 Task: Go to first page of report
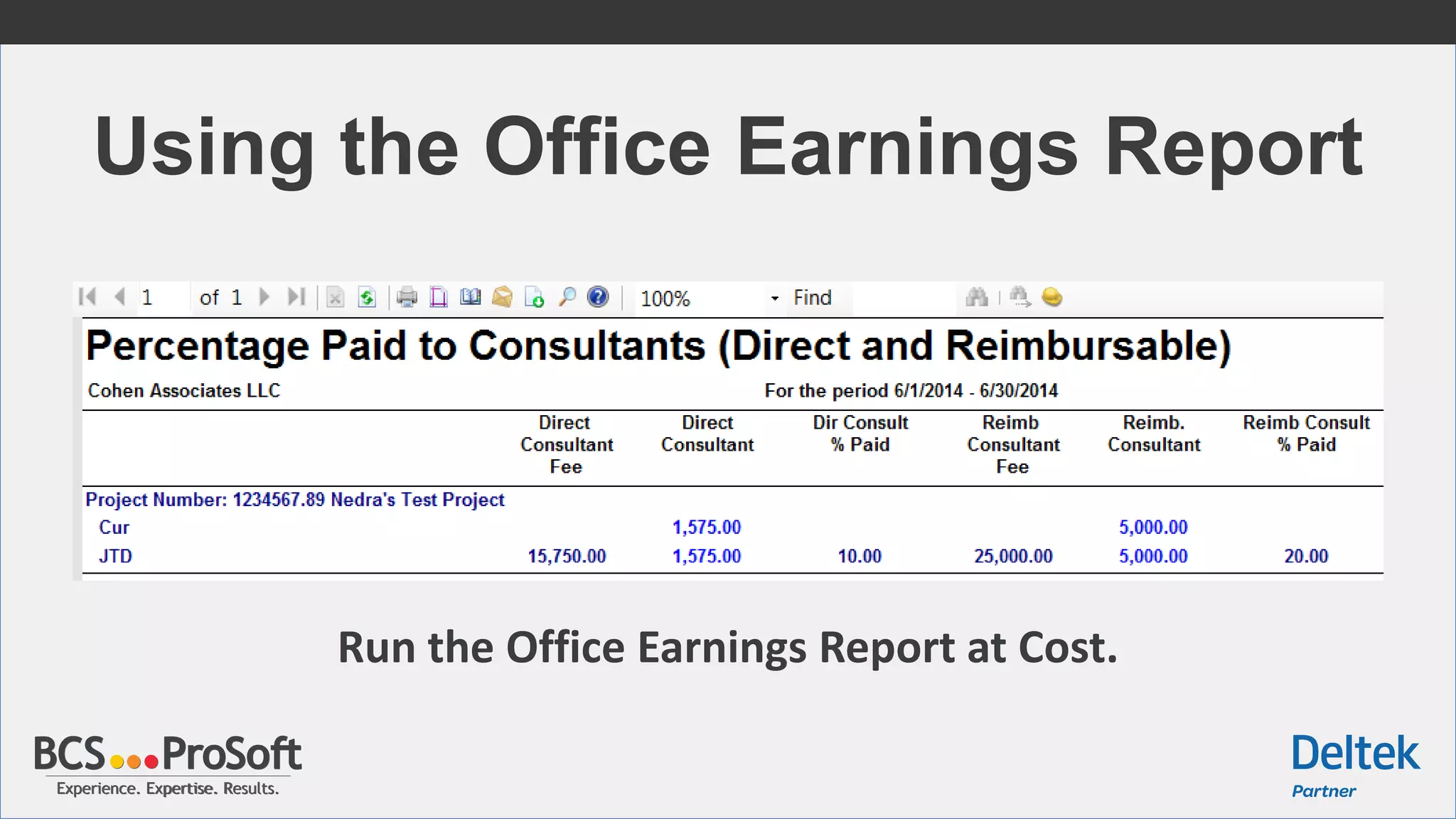pos(87,296)
